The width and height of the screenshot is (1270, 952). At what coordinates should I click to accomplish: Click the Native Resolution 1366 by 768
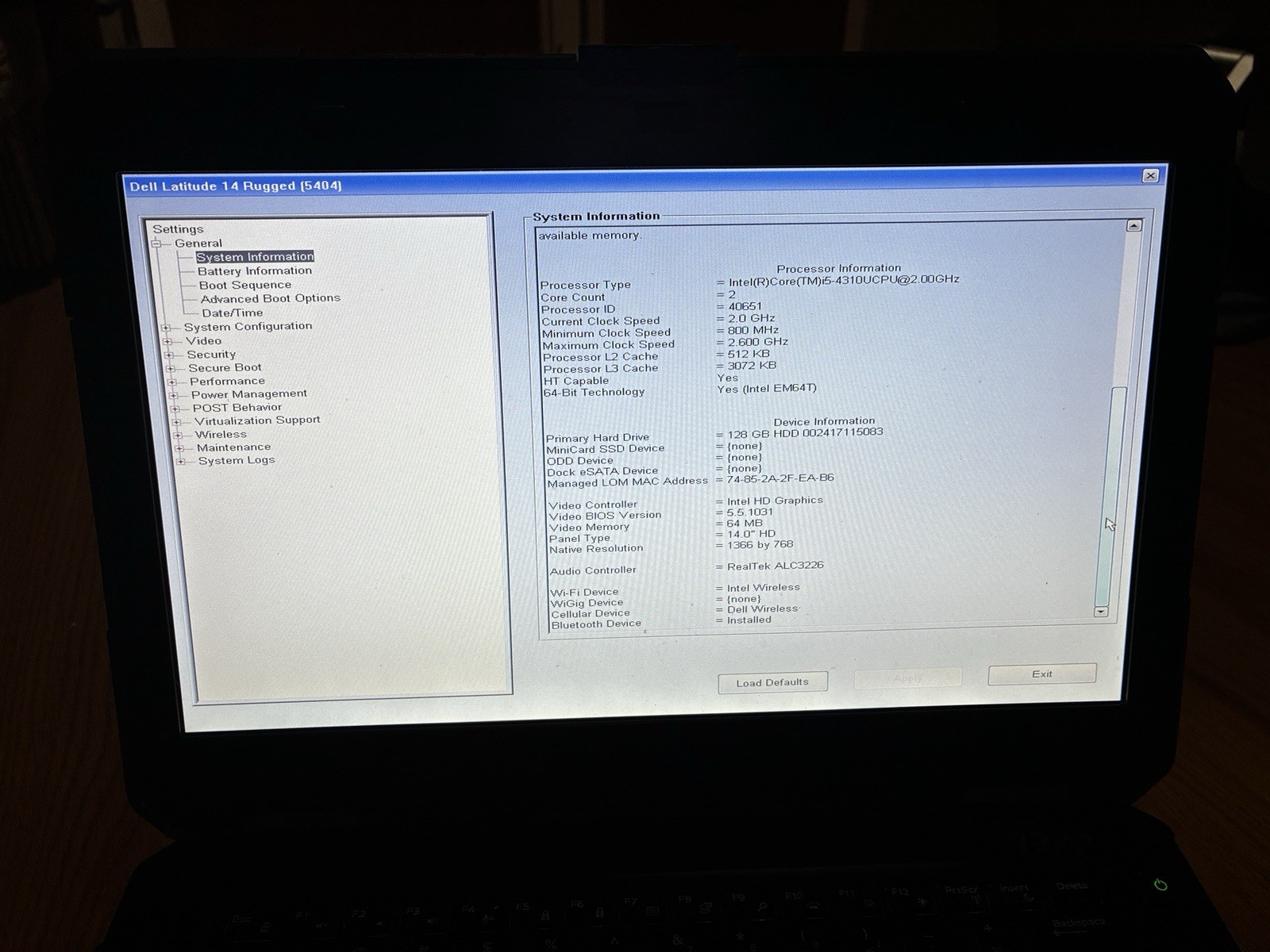click(760, 545)
